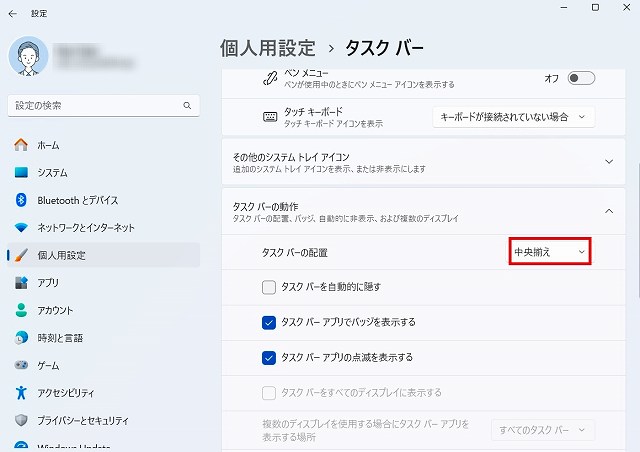
Task: Enable タスク バーを自動的に隠す checkbox
Action: click(268, 287)
